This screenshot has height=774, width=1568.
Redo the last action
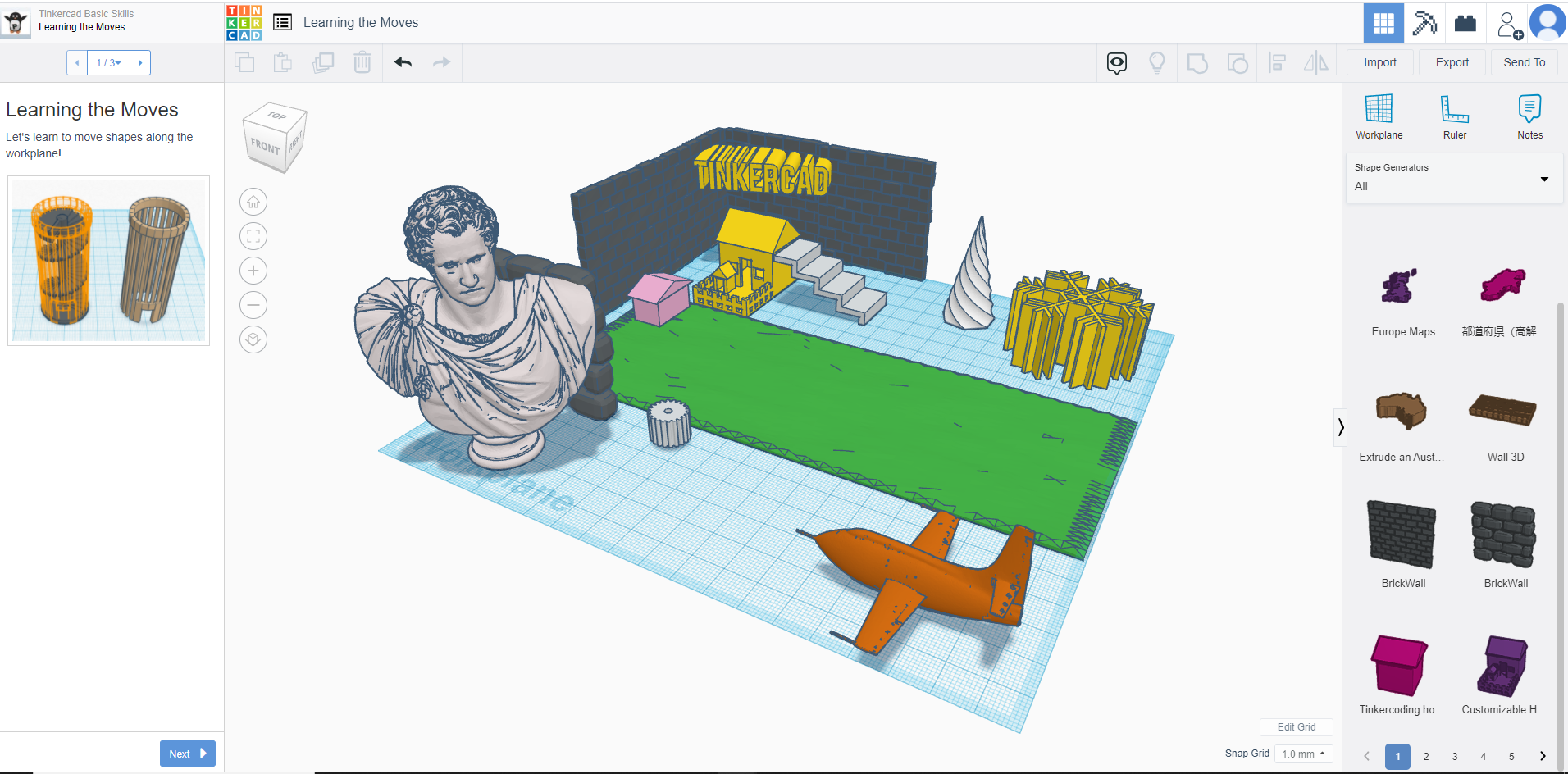pos(441,62)
